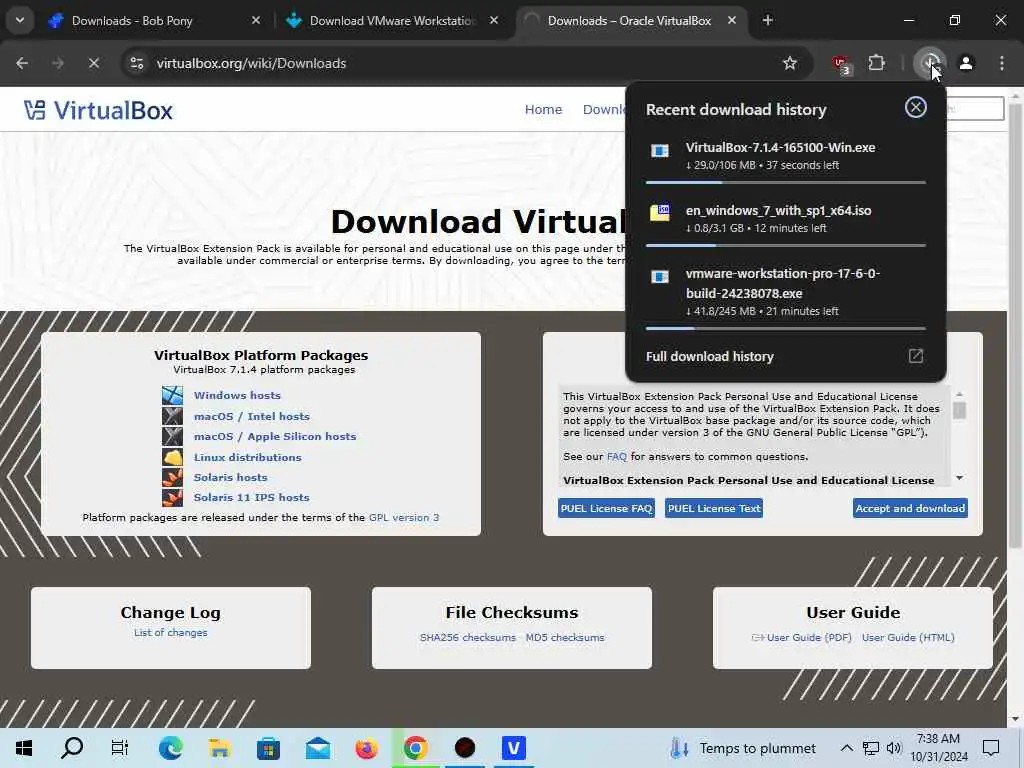Close the Oracle VirtualBox tab

(731, 20)
